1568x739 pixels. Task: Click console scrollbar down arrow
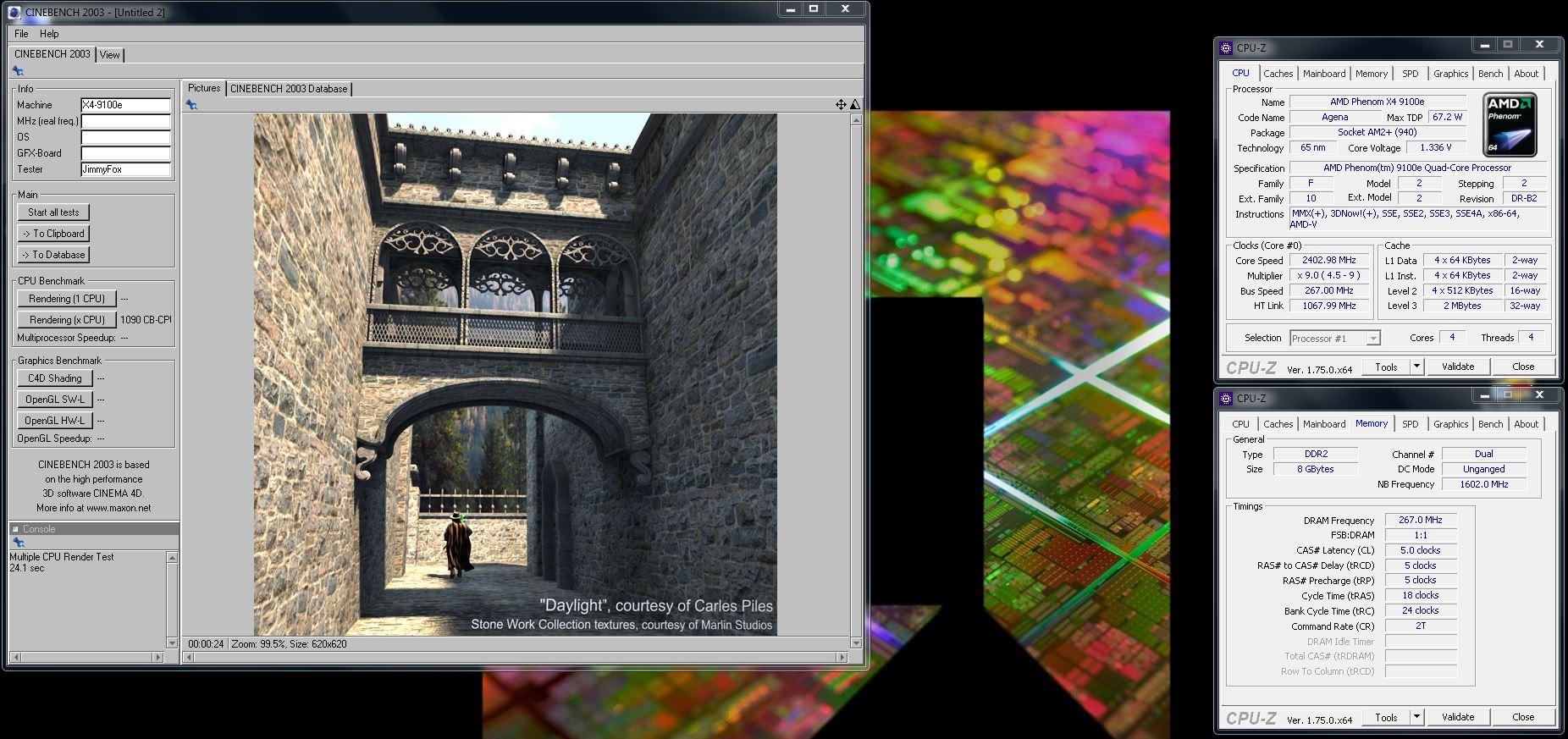(172, 643)
